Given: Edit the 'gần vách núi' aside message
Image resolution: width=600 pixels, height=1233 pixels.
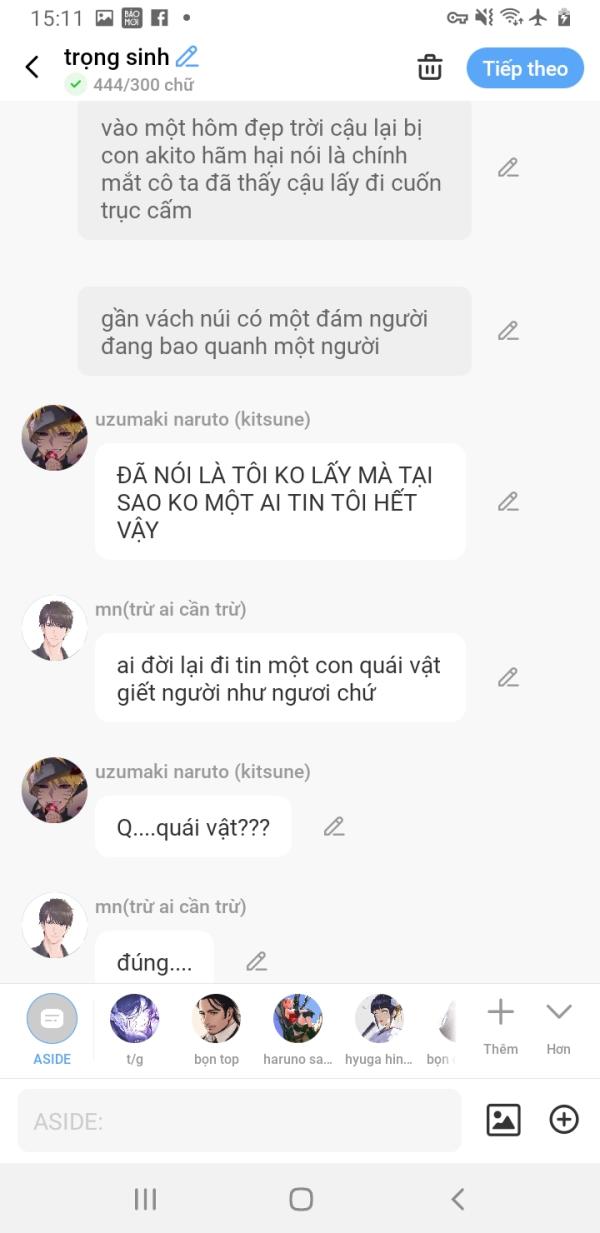Looking at the screenshot, I should tap(508, 330).
